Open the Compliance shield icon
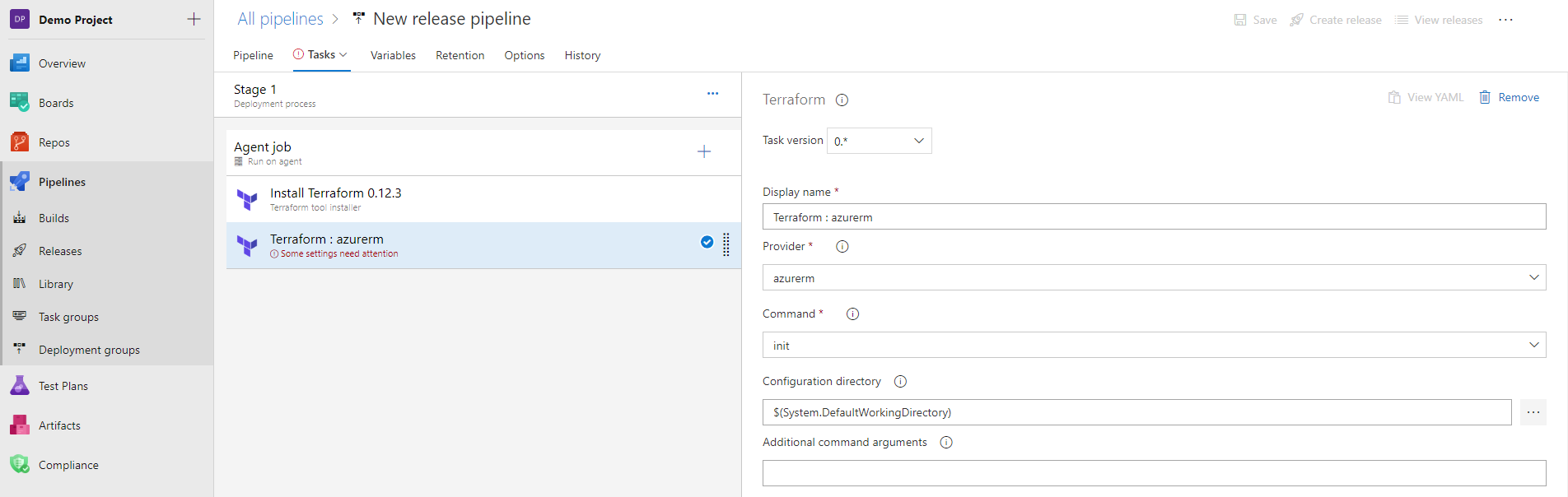The width and height of the screenshot is (1568, 497). point(20,465)
